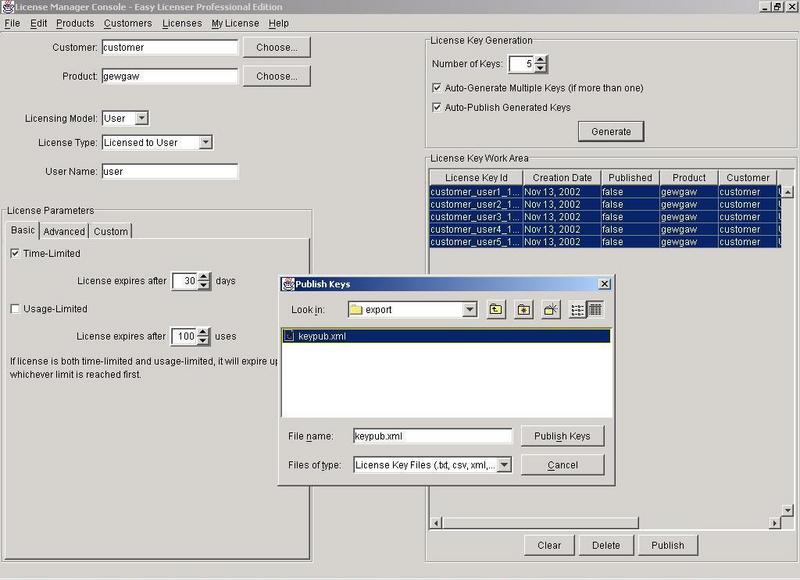Click the File name text field
This screenshot has width=800, height=580.
(433, 436)
